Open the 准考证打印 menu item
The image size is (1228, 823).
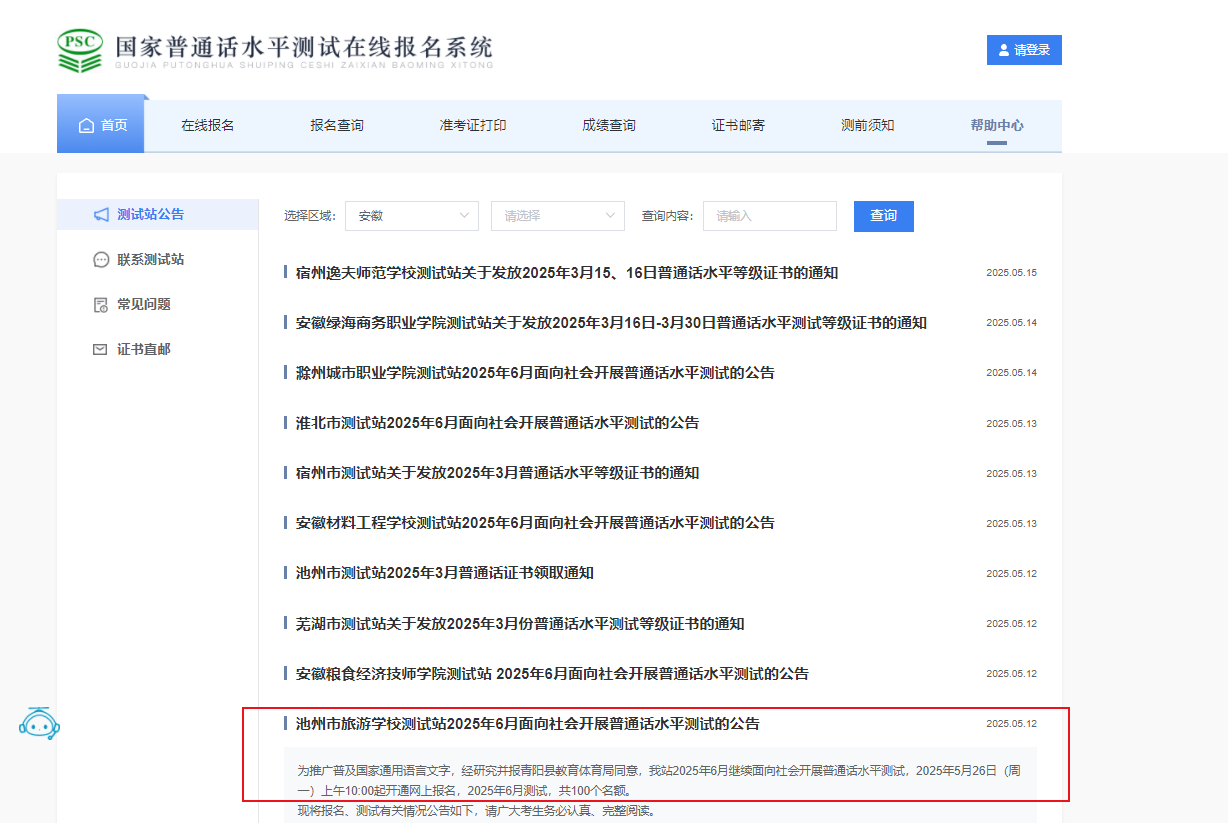473,126
